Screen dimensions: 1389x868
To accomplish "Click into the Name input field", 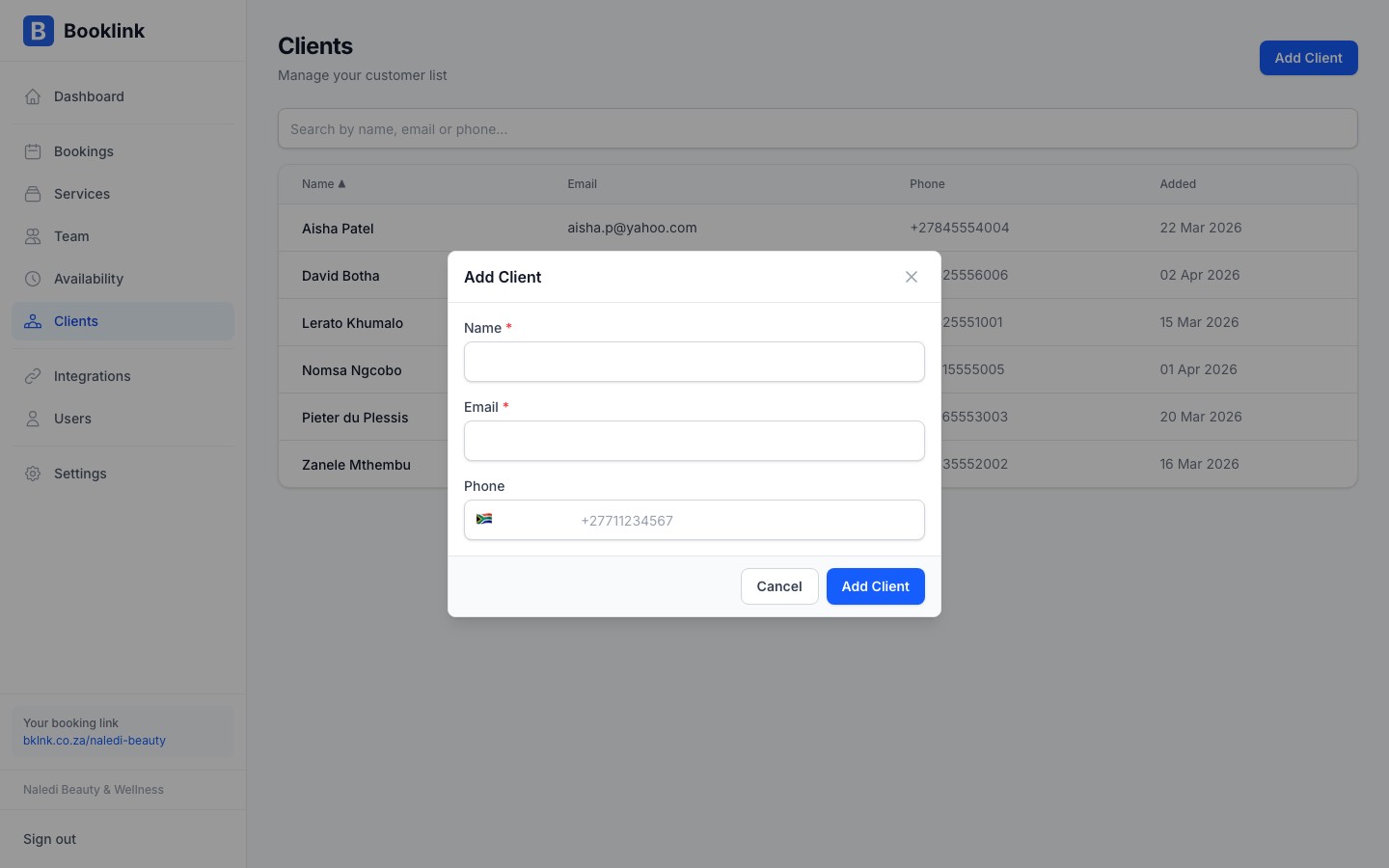I will click(x=694, y=362).
